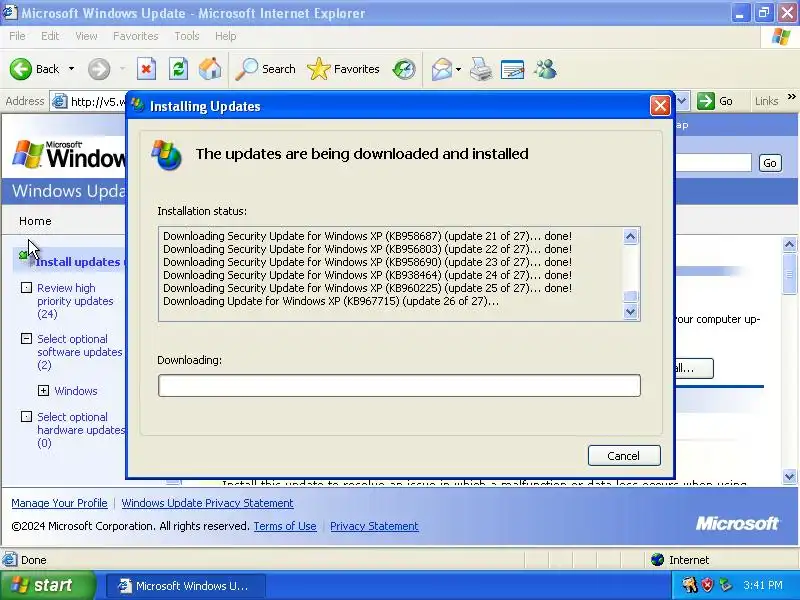Click the KB967715 update 26 status line
Image resolution: width=800 pixels, height=600 pixels.
[331, 301]
